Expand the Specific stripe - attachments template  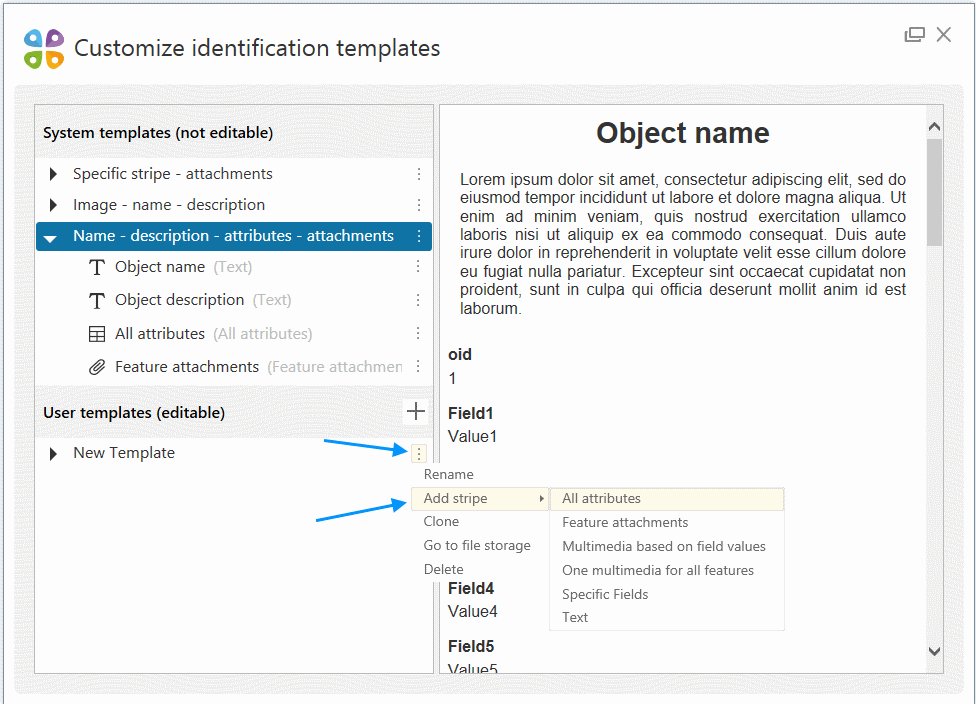(53, 174)
